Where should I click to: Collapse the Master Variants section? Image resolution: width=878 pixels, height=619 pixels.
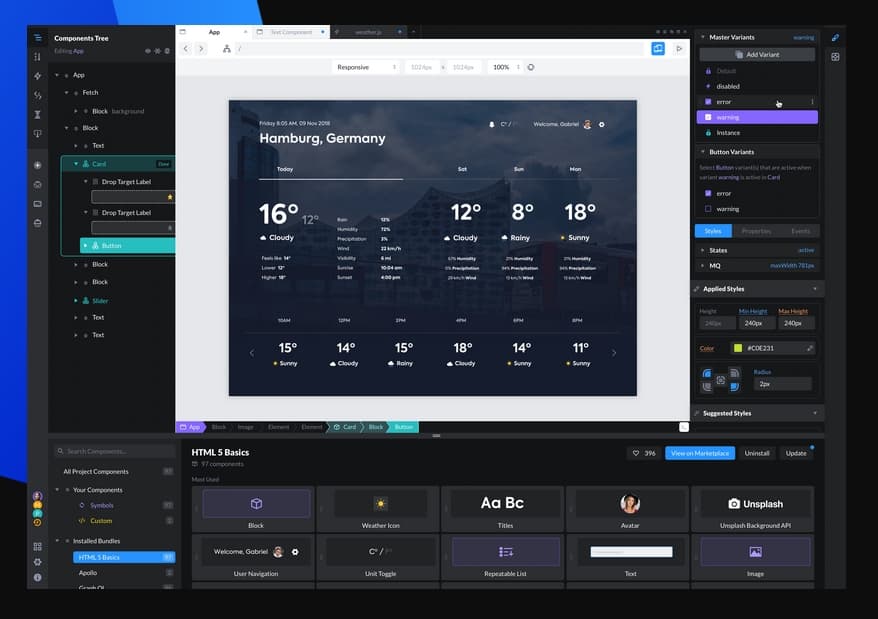pyautogui.click(x=703, y=37)
